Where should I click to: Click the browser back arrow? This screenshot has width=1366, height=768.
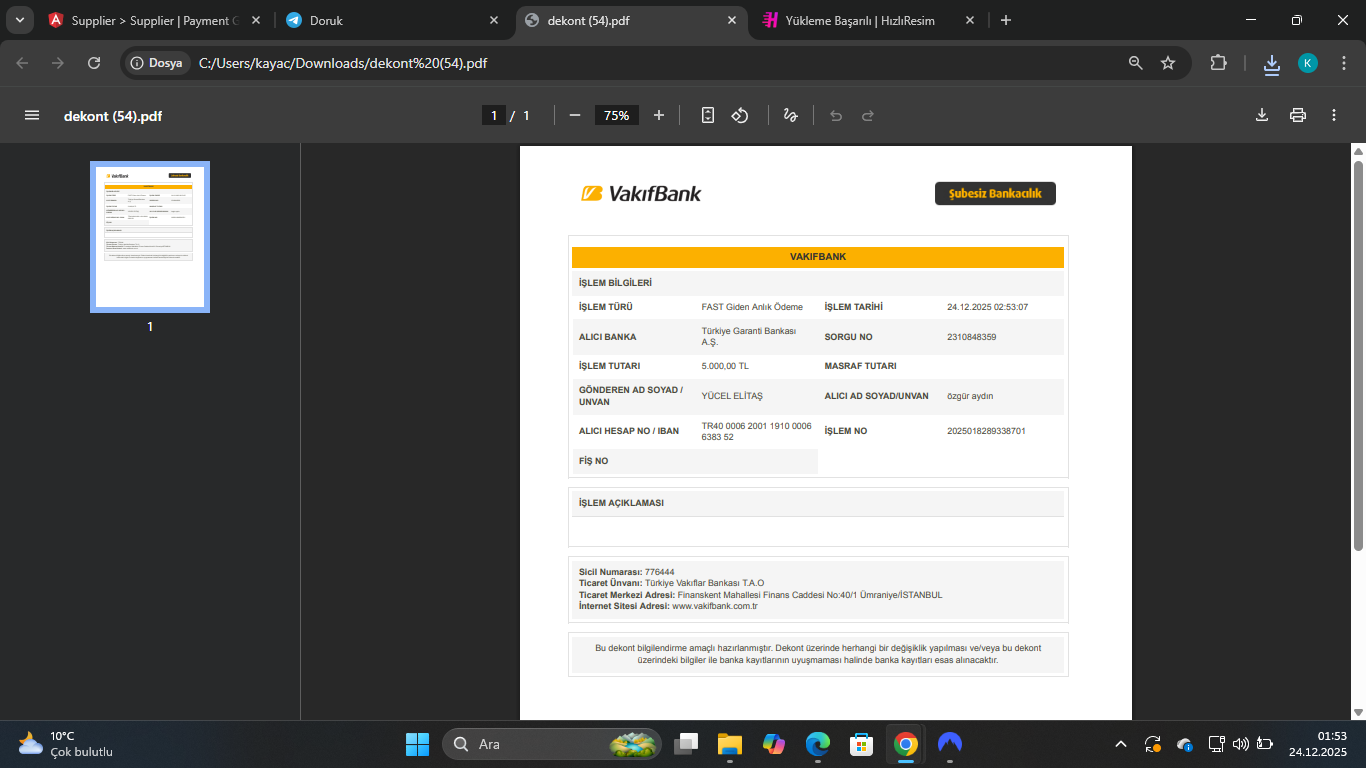[22, 63]
